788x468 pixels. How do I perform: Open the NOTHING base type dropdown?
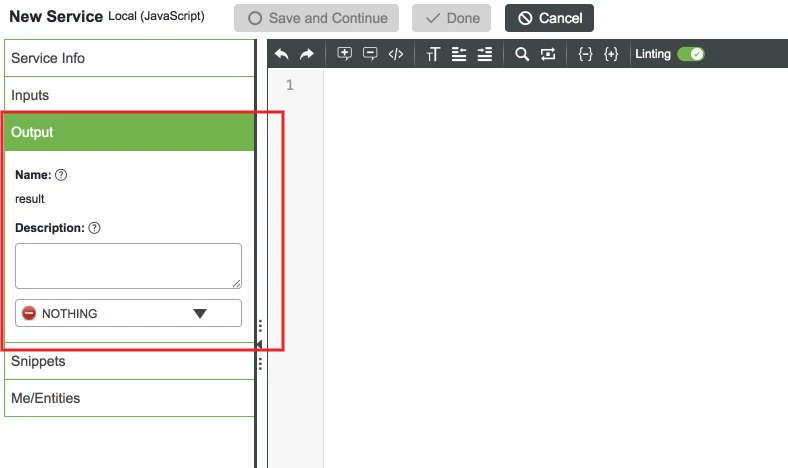pos(128,313)
